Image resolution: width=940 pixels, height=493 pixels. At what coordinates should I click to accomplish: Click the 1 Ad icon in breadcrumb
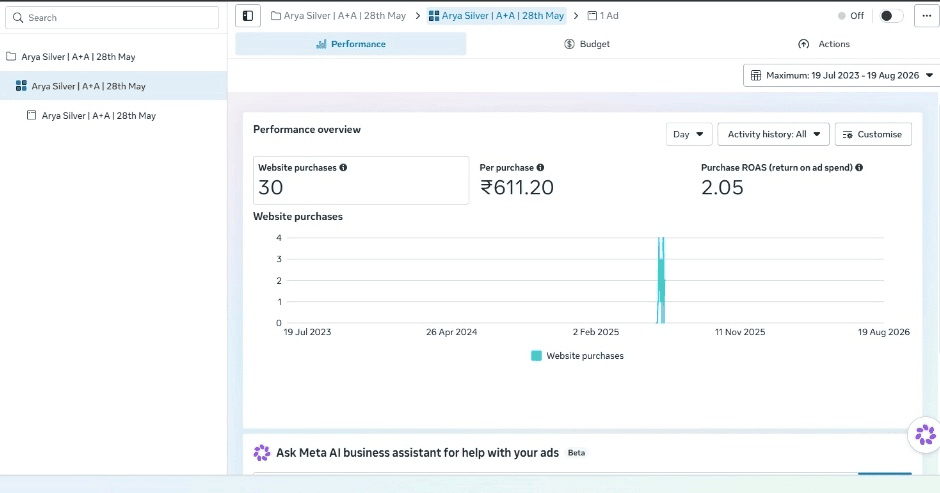[x=592, y=16]
